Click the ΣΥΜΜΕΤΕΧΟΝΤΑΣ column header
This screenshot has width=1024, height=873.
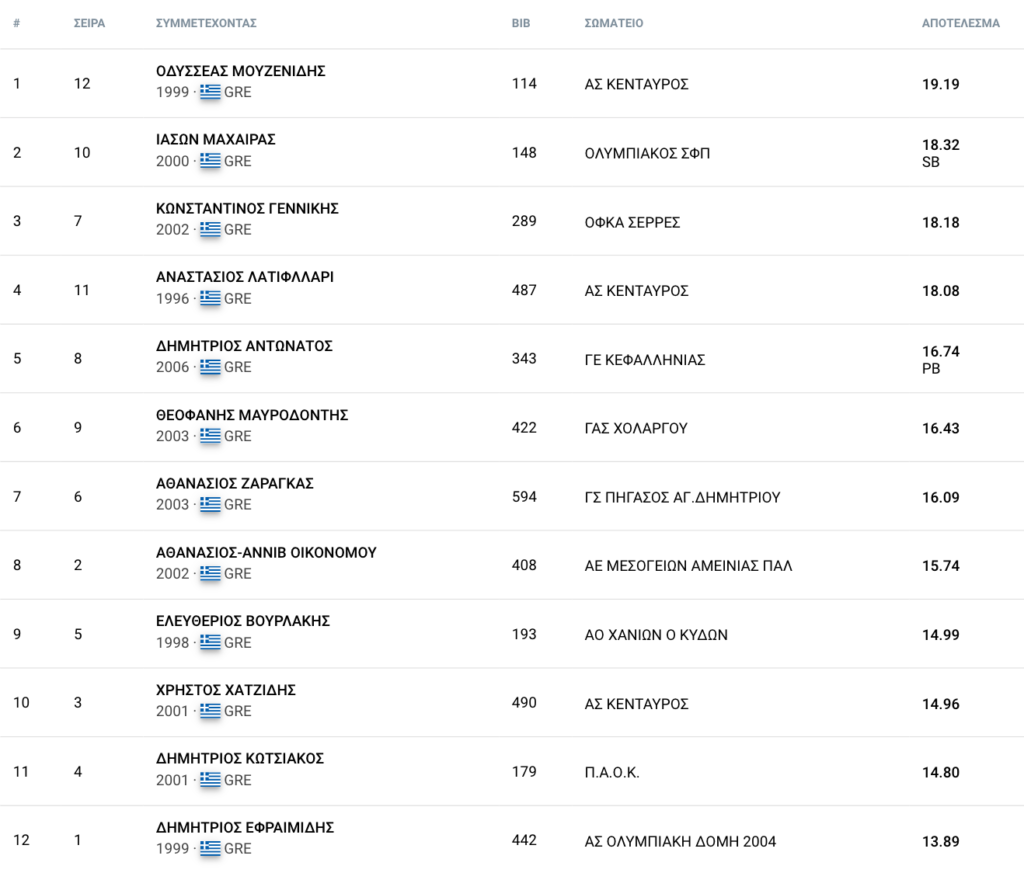(x=206, y=24)
